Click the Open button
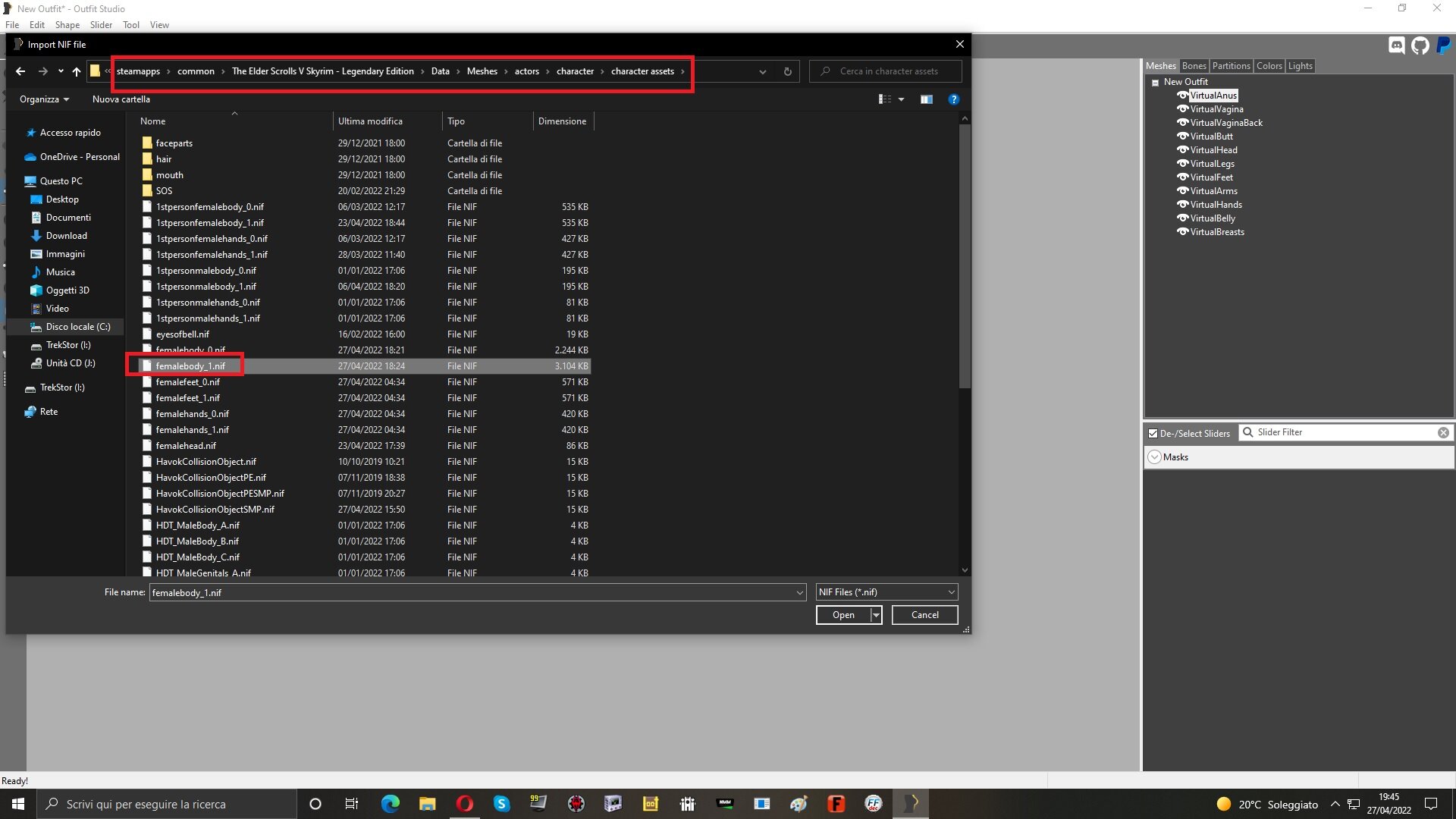Image resolution: width=1456 pixels, height=819 pixels. 843,615
